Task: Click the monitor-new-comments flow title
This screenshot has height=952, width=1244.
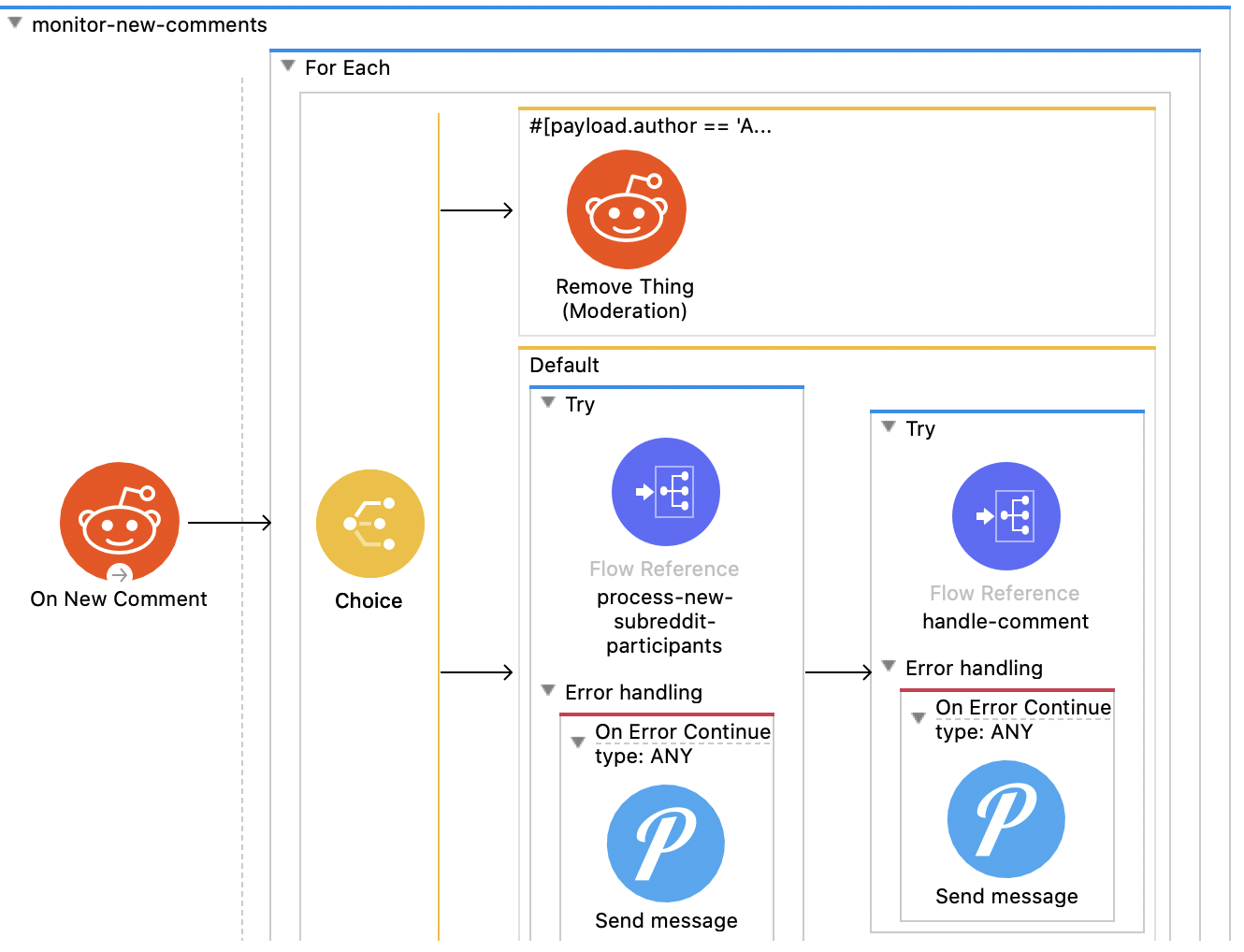Action: pos(150,25)
